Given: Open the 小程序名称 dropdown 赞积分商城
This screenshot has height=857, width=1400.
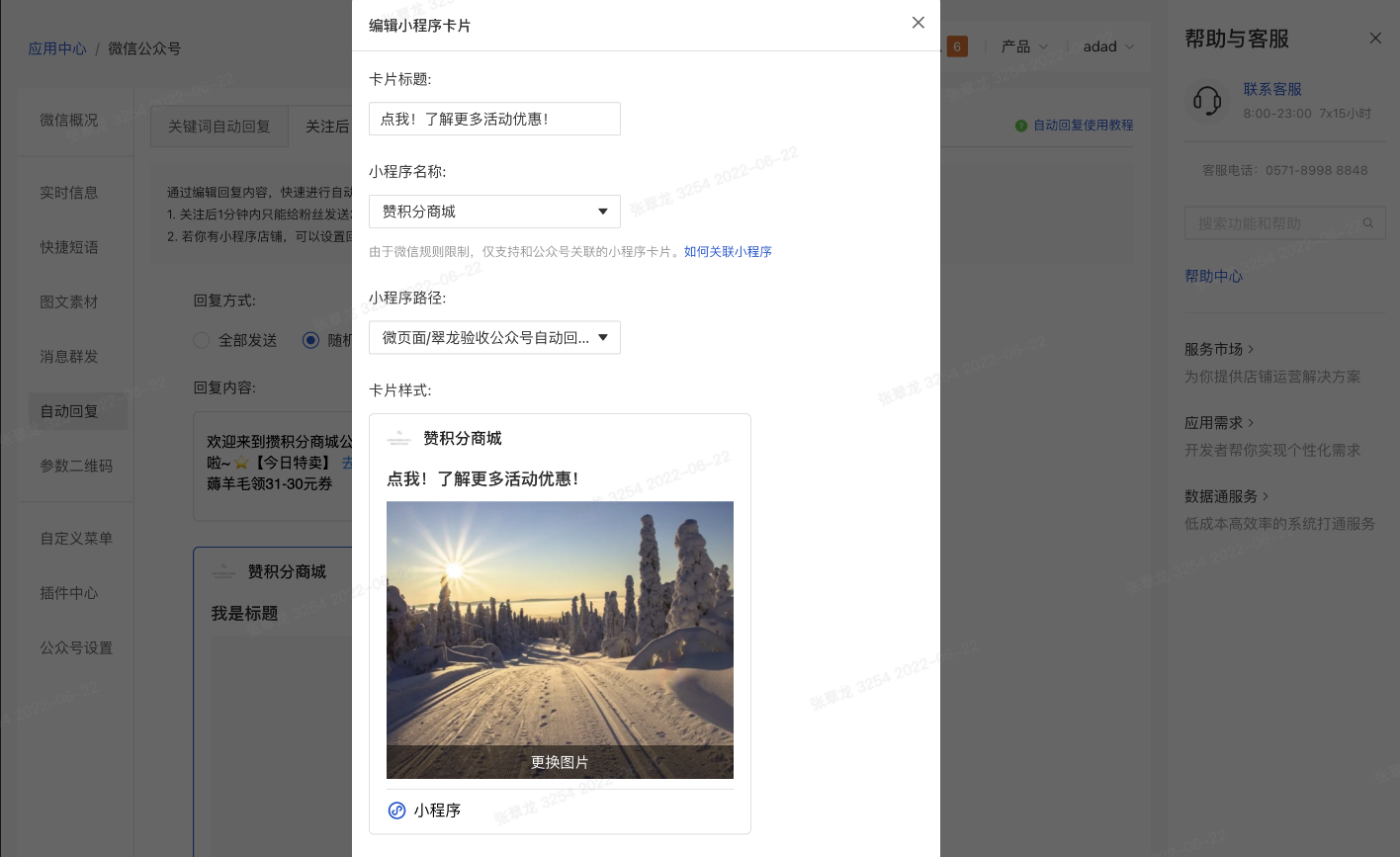Looking at the screenshot, I should coord(494,212).
